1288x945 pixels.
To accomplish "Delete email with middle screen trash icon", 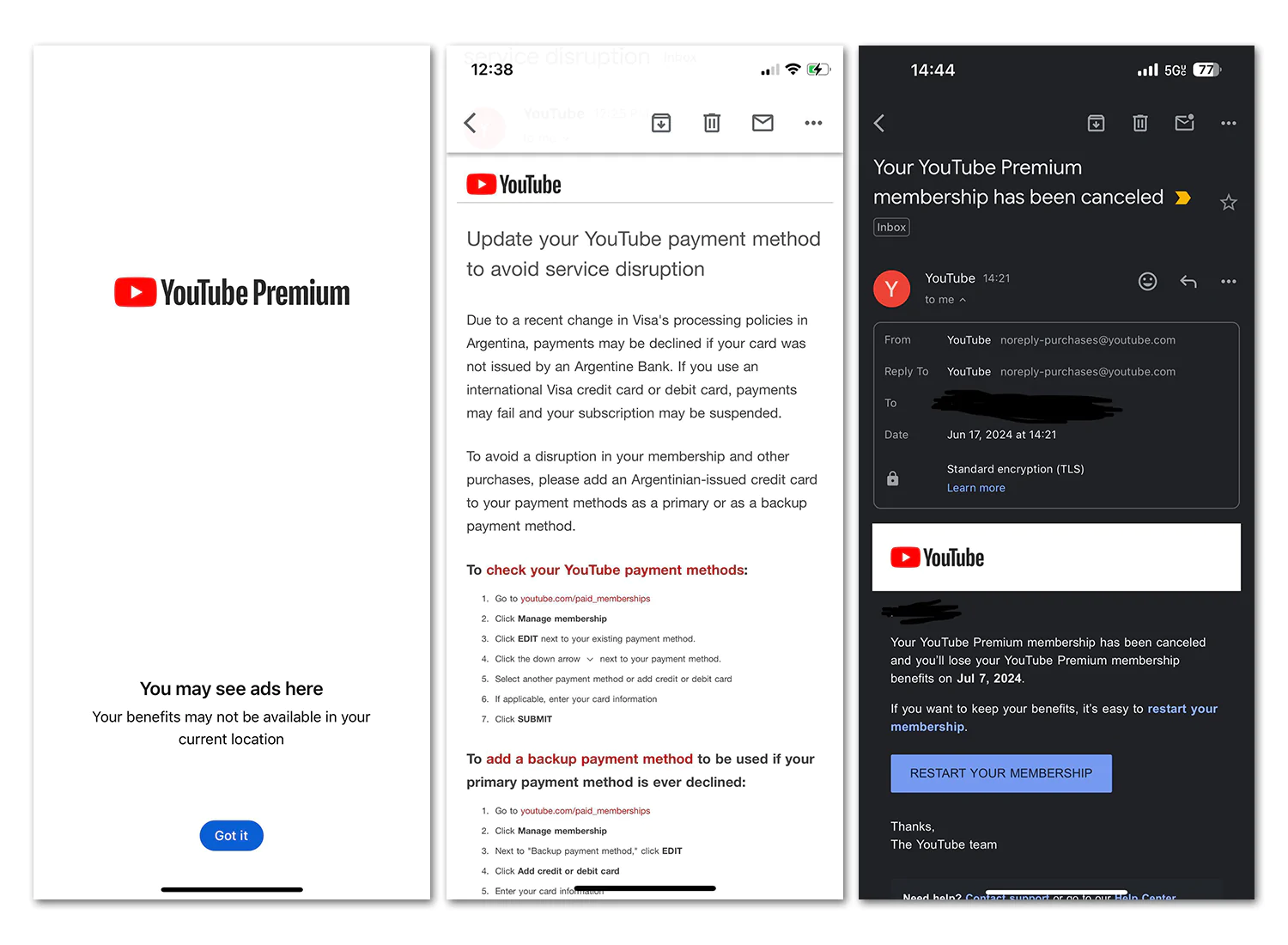I will point(712,123).
